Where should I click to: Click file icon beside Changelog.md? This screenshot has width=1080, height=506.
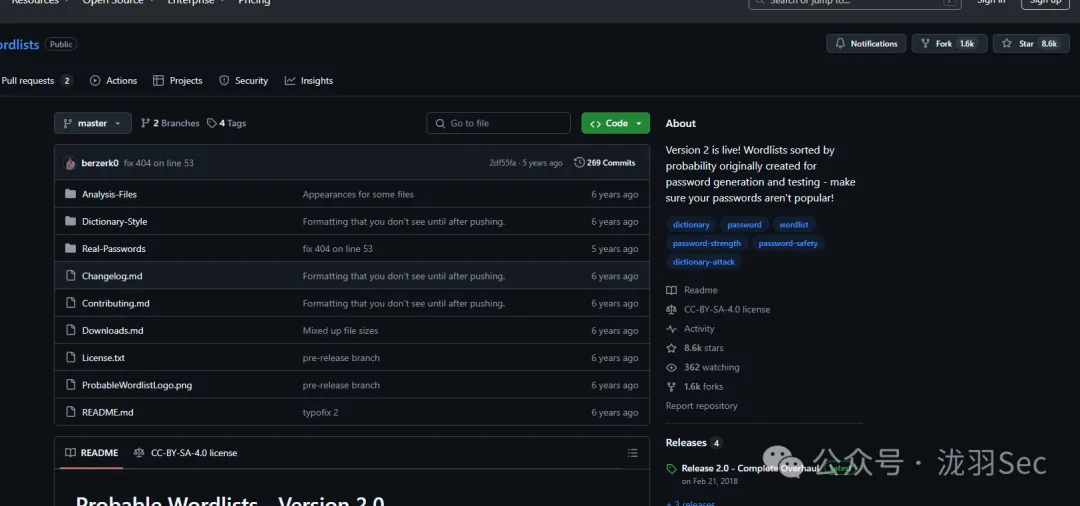[x=70, y=275]
